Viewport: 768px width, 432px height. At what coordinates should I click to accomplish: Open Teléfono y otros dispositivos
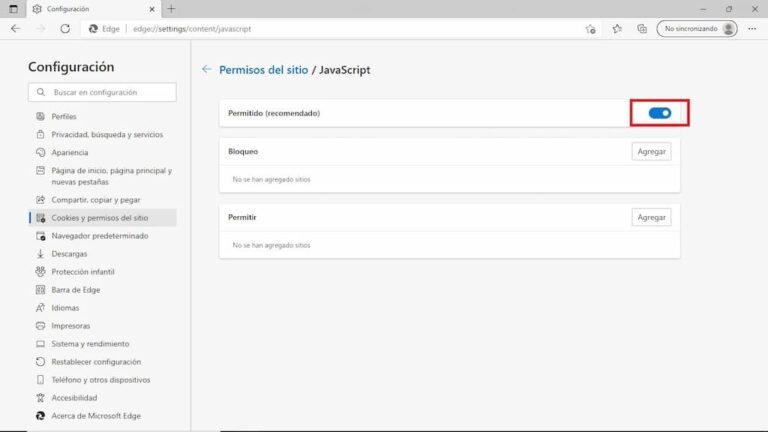click(102, 380)
